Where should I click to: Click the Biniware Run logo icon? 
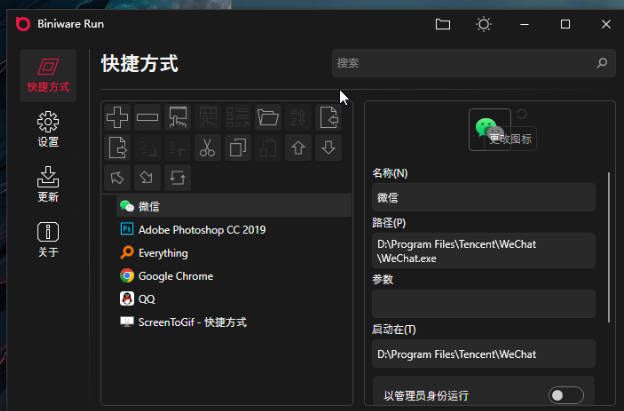pyautogui.click(x=23, y=24)
